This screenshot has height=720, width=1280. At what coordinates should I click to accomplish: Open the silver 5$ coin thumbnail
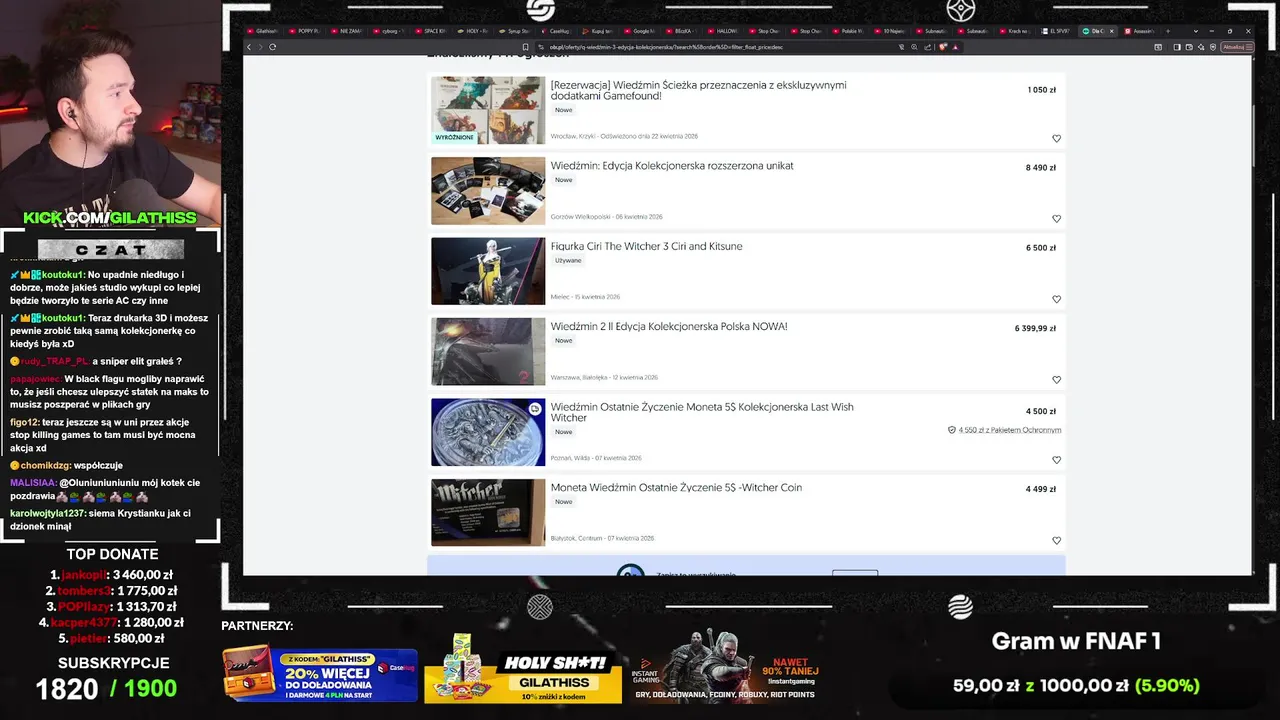tap(488, 432)
